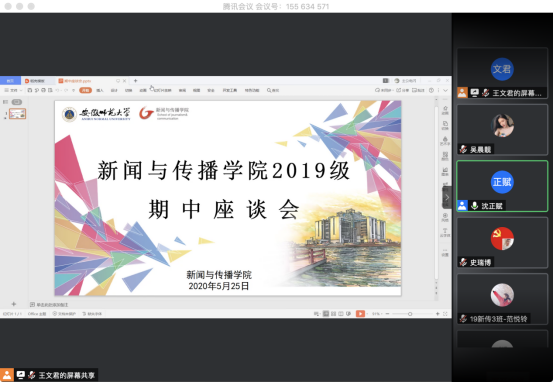Screen dimensions: 553x382
Task: Open the 插入 ribbon tab
Action: click(100, 90)
